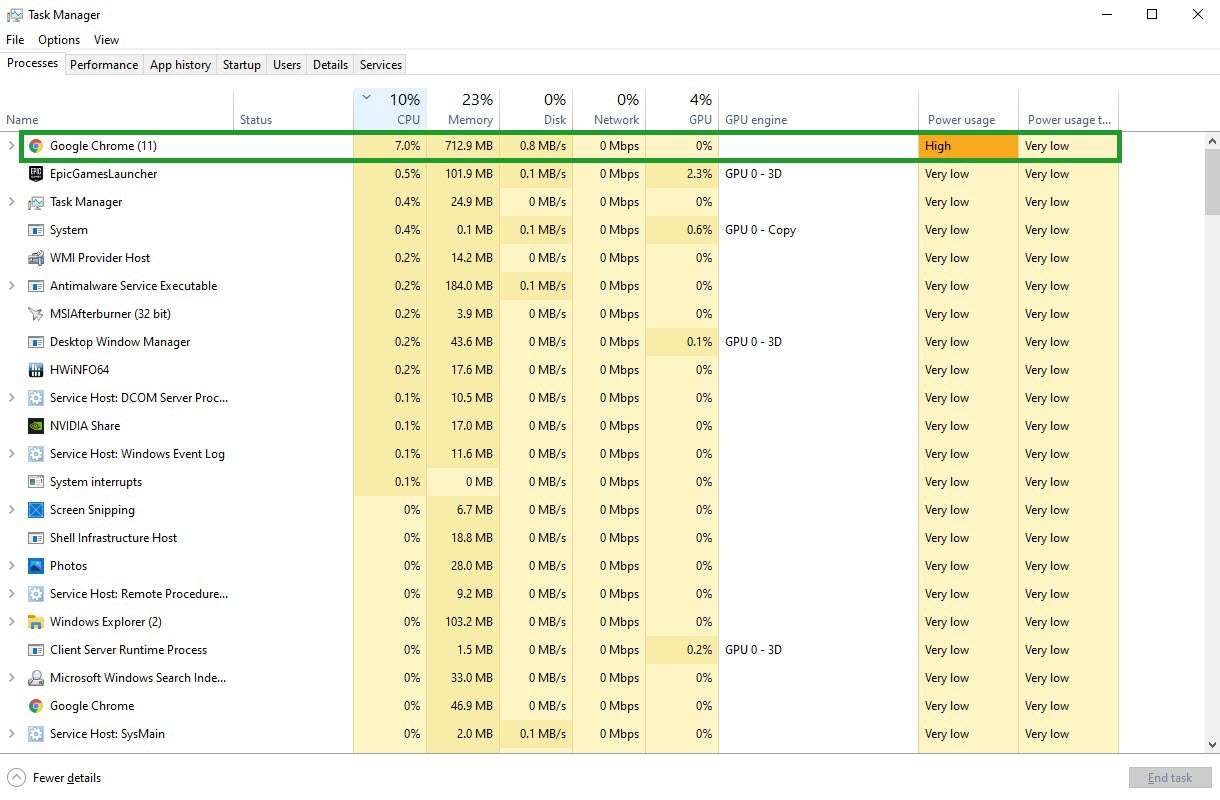This screenshot has height=800, width=1220.
Task: Click the Service Host: SysMain icon
Action: pos(36,734)
